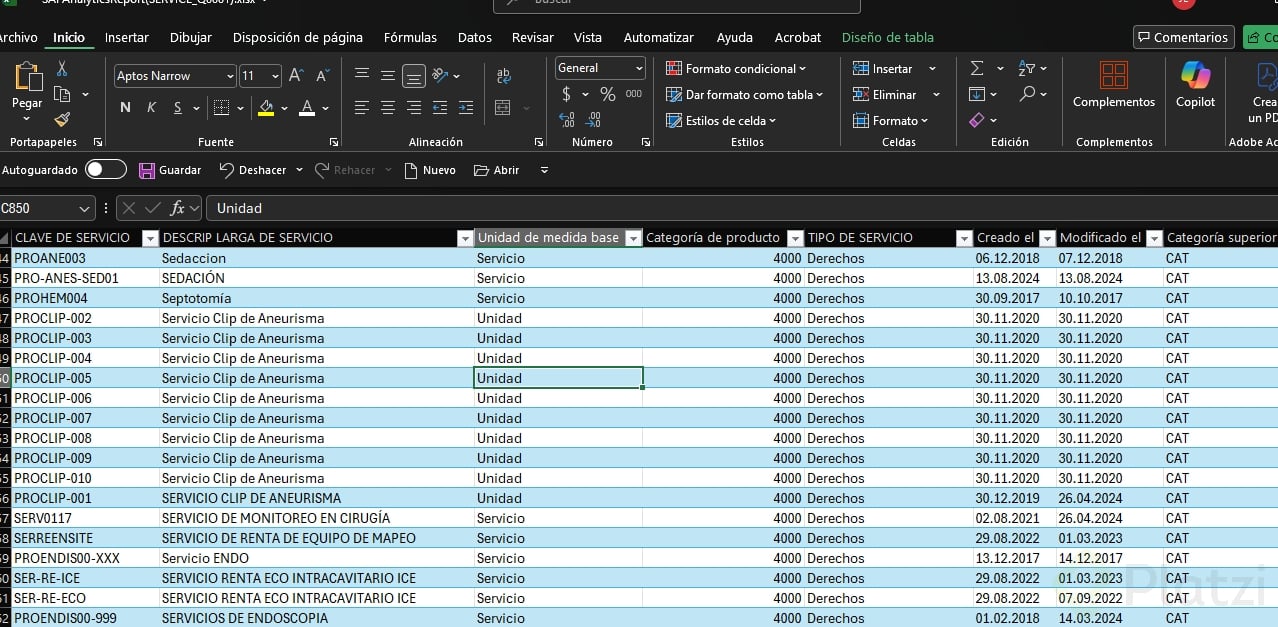
Task: Click the AutoSum sigma icon
Action: coord(977,68)
